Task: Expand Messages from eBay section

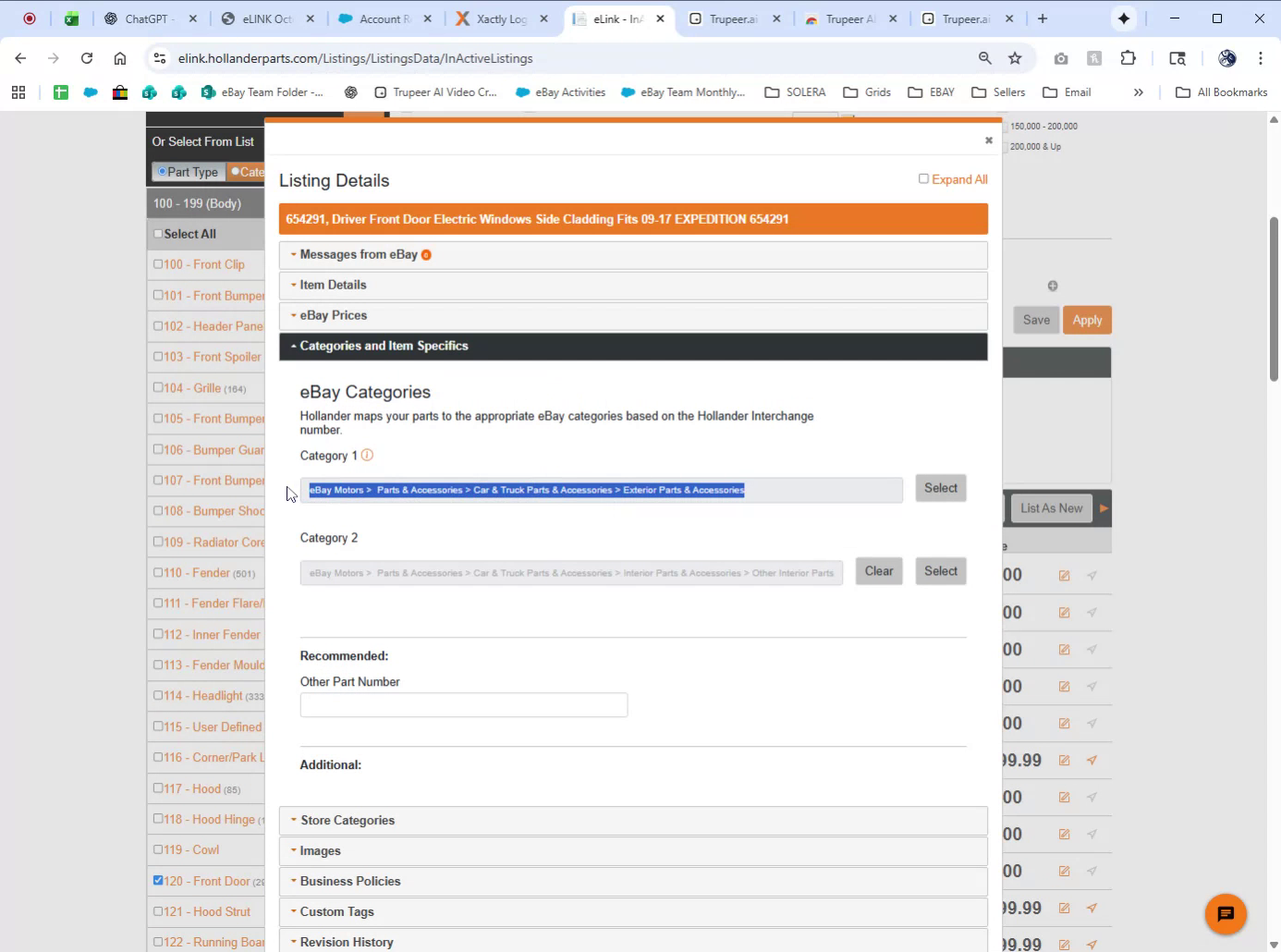Action: coord(633,255)
